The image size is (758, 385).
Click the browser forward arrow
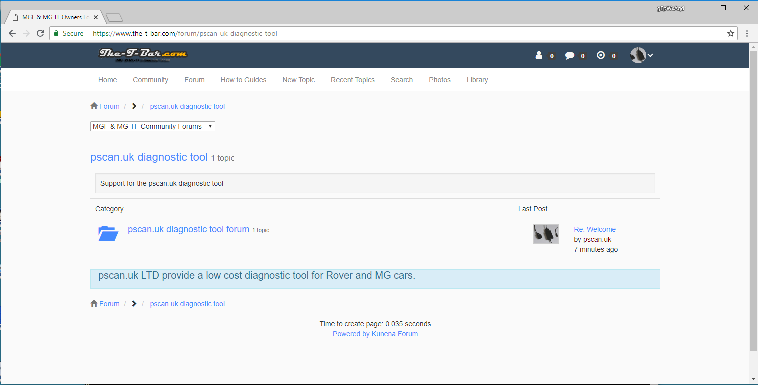[x=27, y=33]
